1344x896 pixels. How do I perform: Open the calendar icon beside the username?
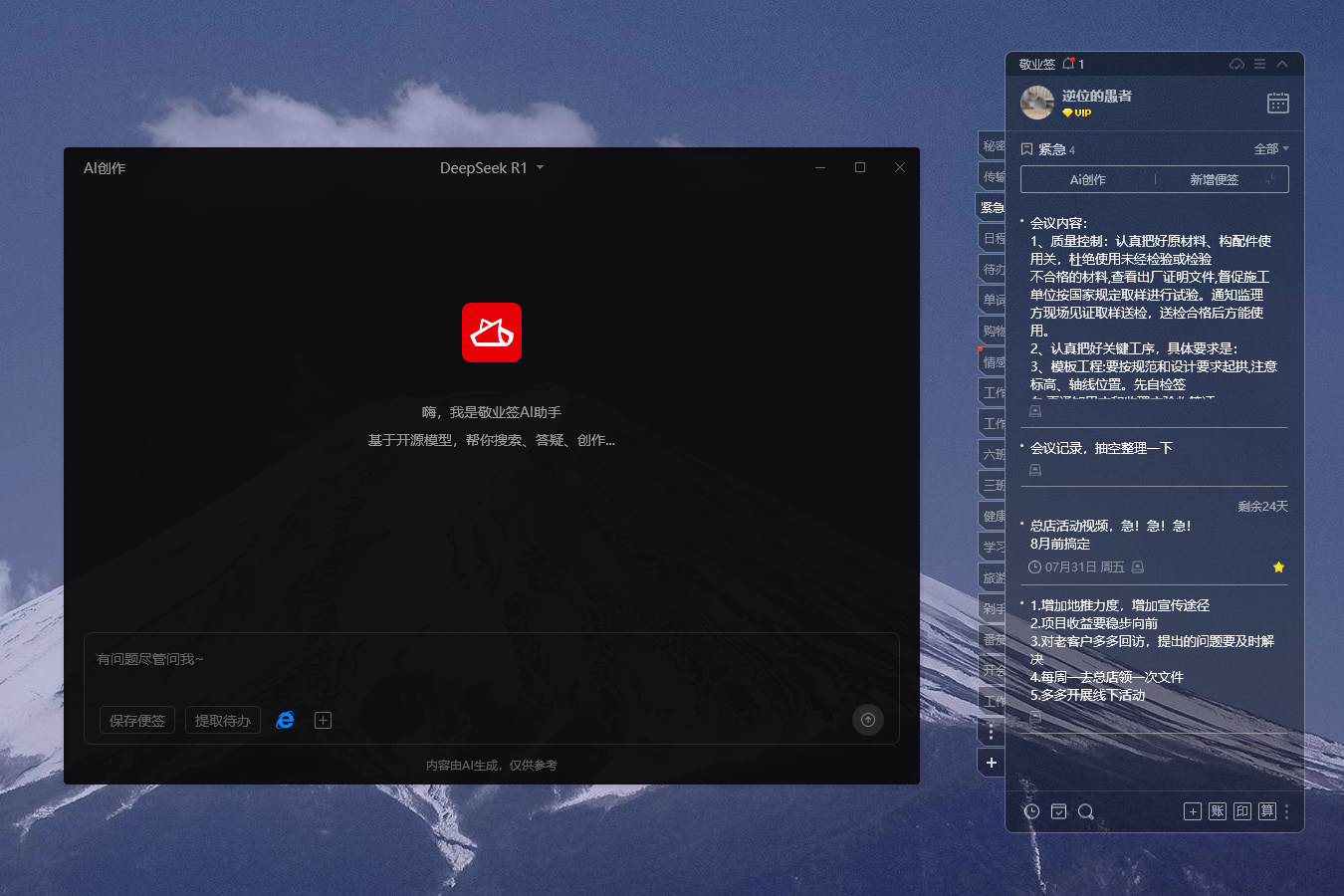1278,103
